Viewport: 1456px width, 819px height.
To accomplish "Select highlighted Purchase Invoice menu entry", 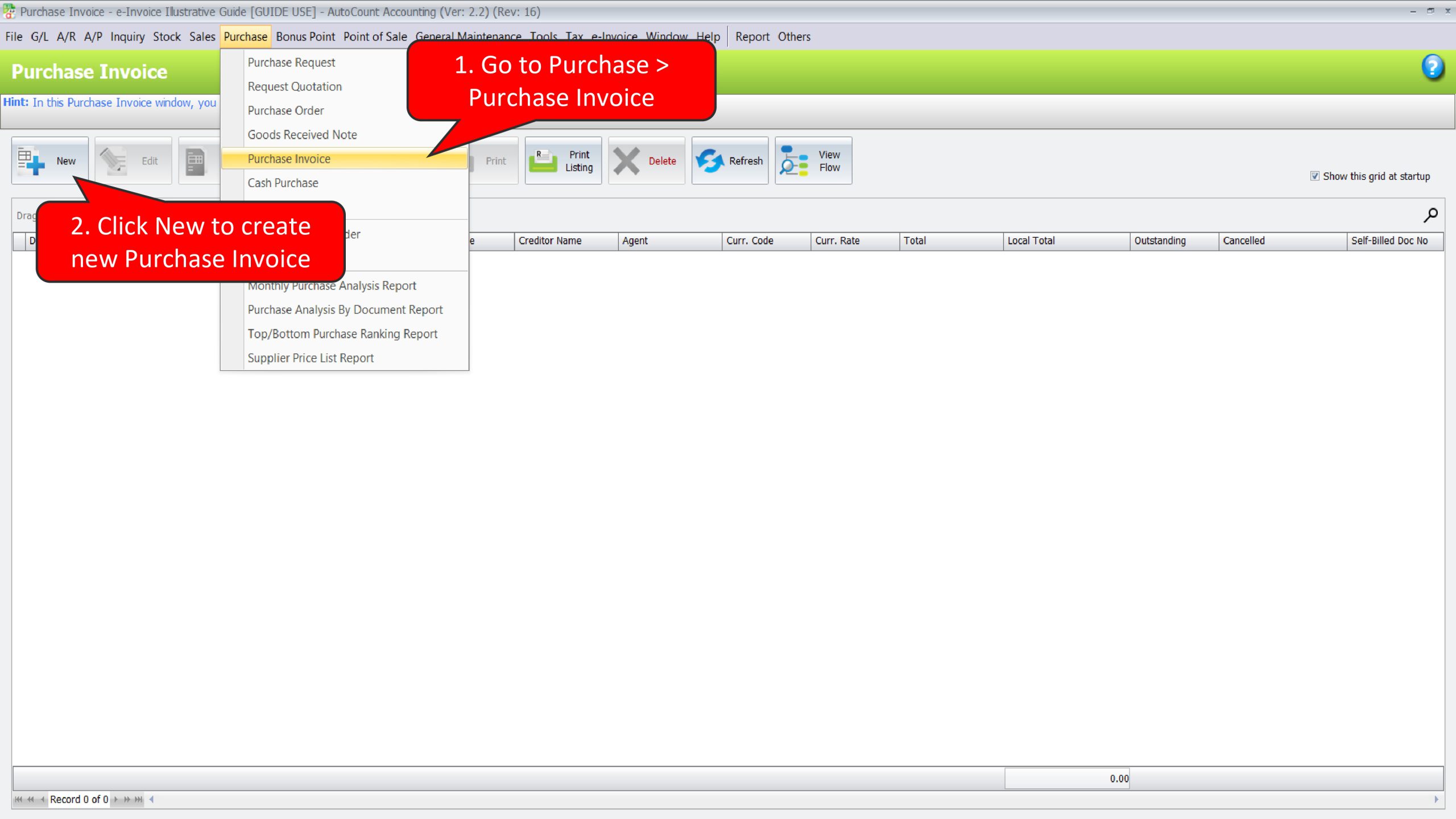I will [x=344, y=159].
